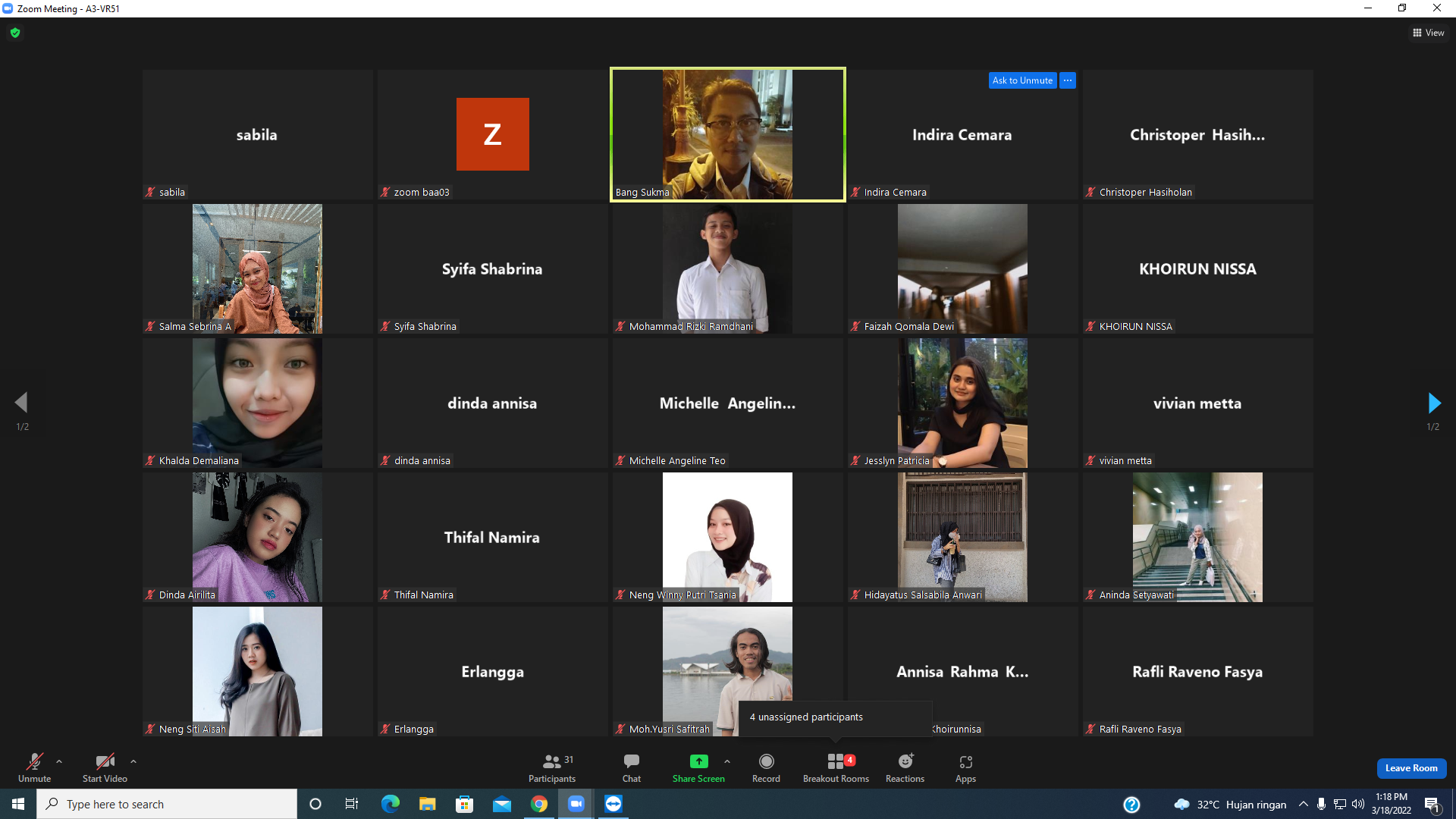Click the blue help icon in taskbar

click(1131, 805)
